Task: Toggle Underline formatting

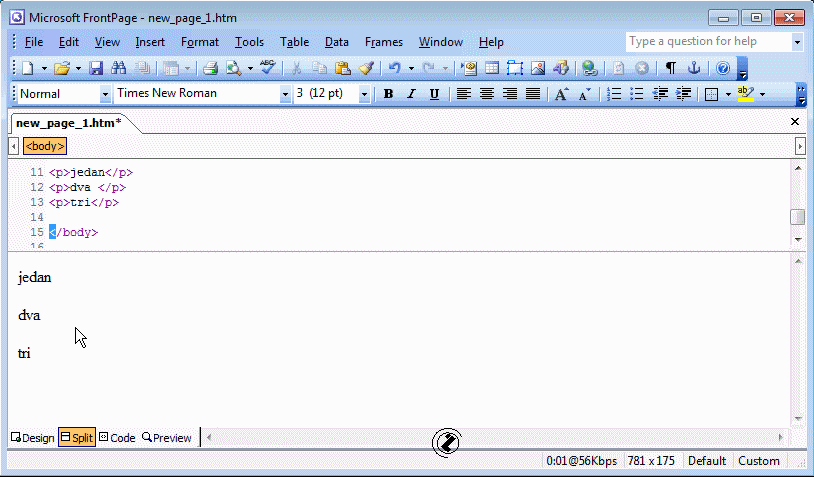Action: (x=433, y=94)
